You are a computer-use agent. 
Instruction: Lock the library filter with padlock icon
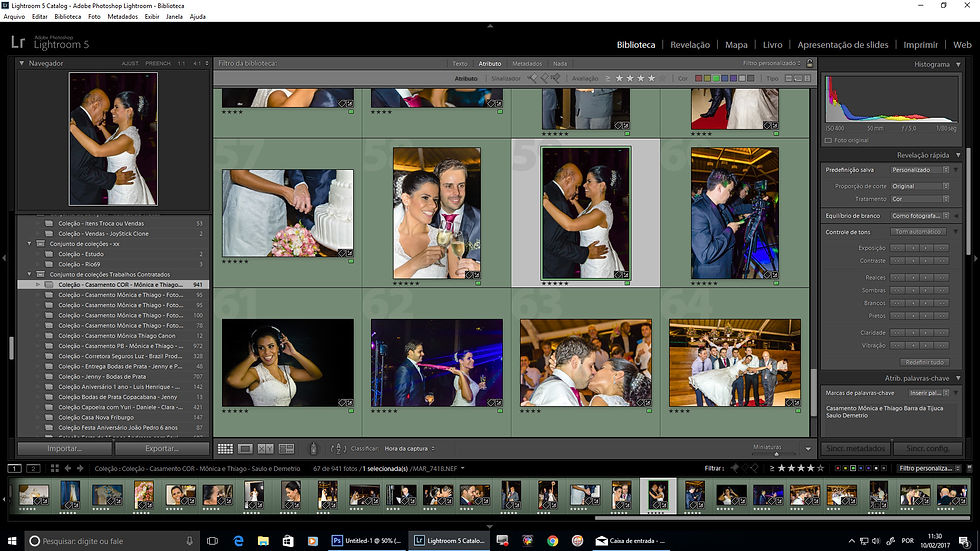pos(809,63)
